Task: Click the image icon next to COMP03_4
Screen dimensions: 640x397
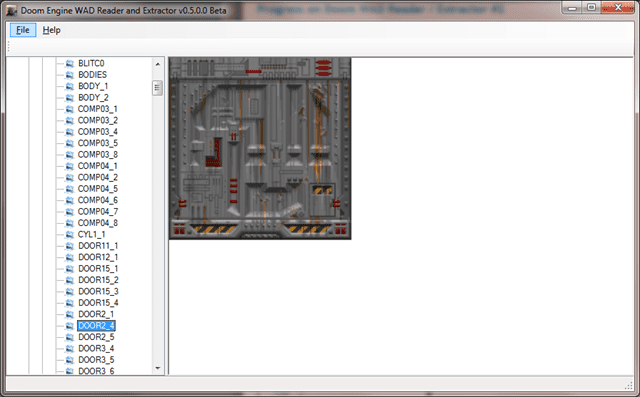Action: tap(70, 132)
